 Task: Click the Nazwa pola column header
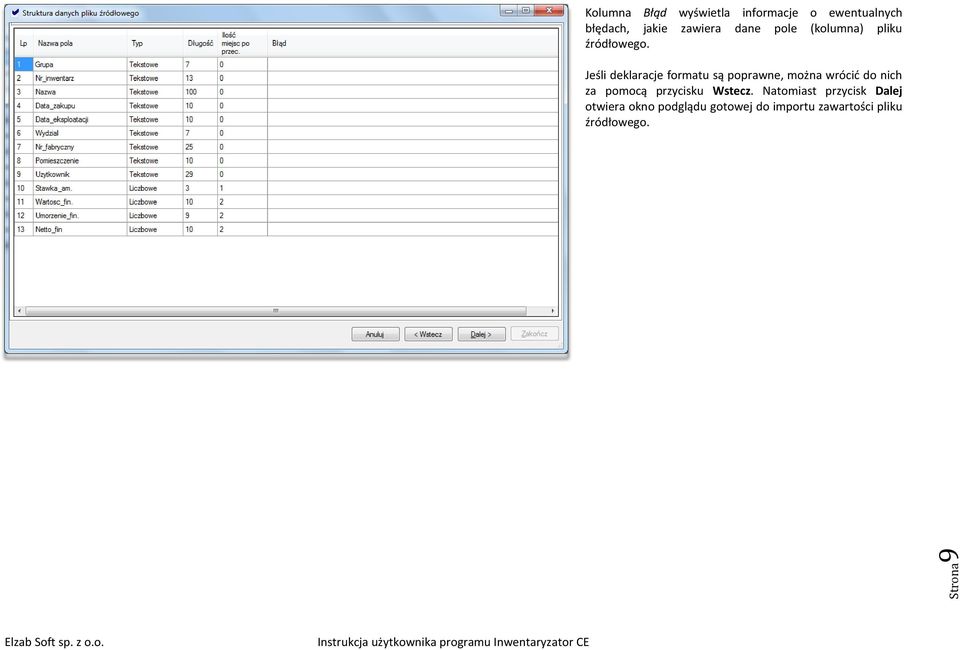coord(80,43)
